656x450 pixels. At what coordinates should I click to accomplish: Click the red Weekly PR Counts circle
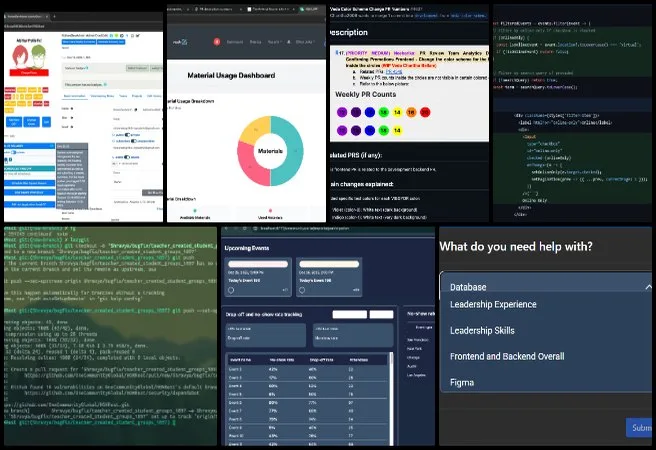pyautogui.click(x=425, y=112)
